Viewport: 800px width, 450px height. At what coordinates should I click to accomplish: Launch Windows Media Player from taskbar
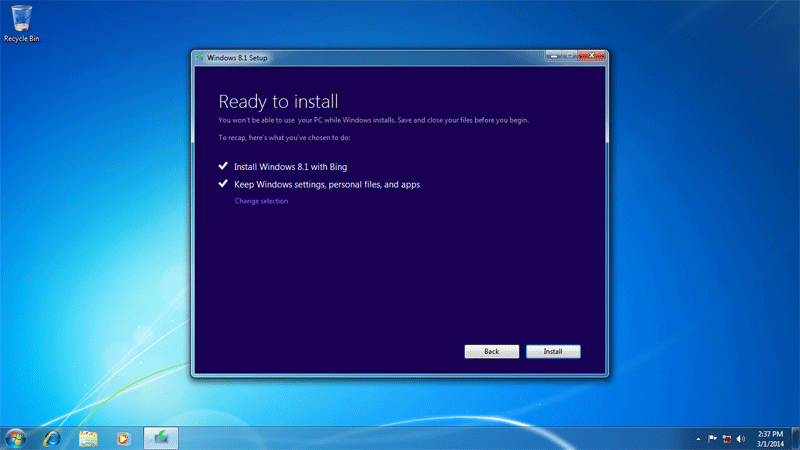point(123,439)
